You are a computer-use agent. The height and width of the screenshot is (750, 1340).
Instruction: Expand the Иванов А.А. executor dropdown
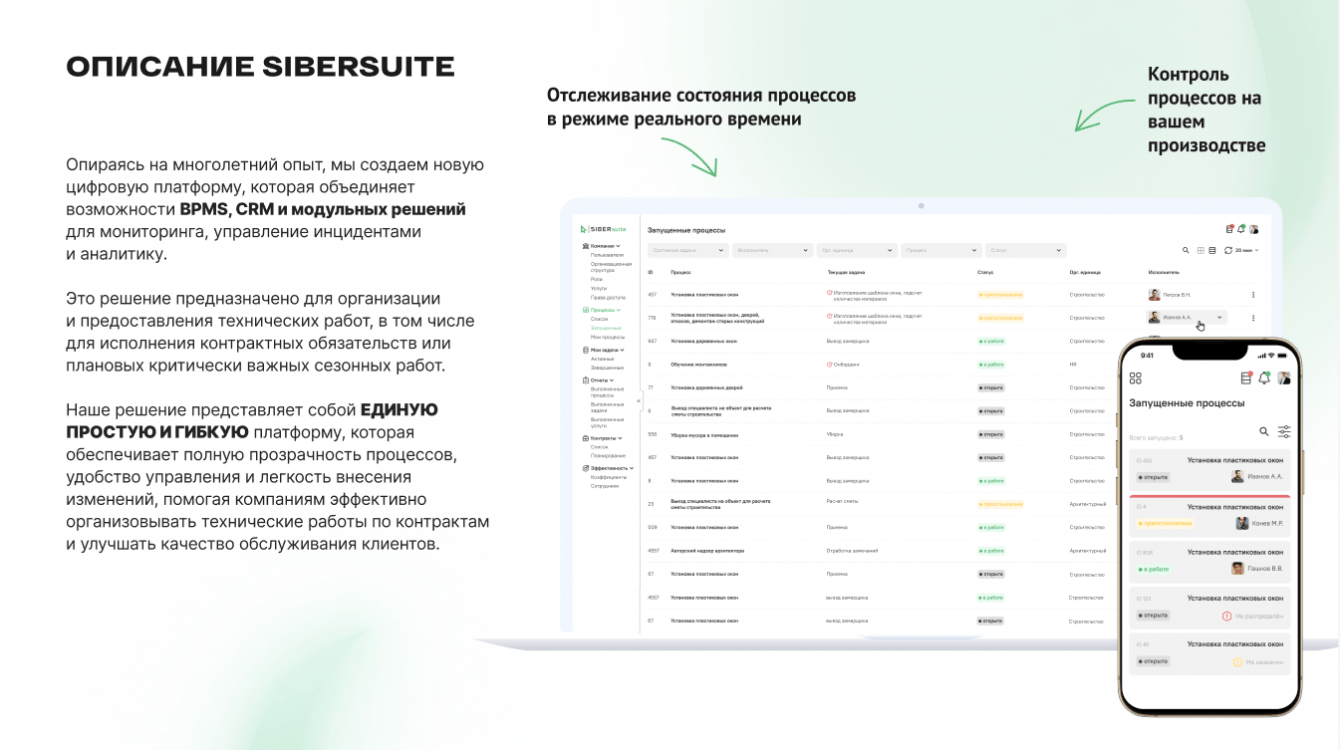[1186, 318]
